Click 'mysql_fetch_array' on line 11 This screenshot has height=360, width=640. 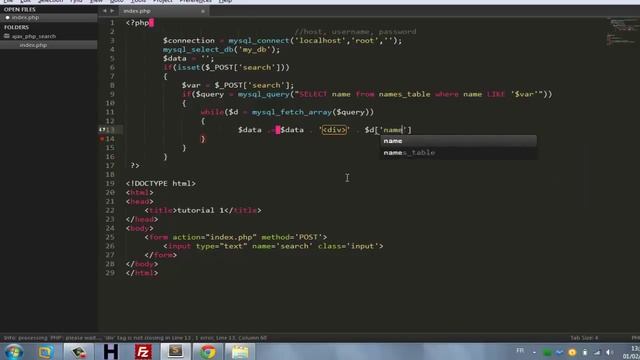pos(291,112)
